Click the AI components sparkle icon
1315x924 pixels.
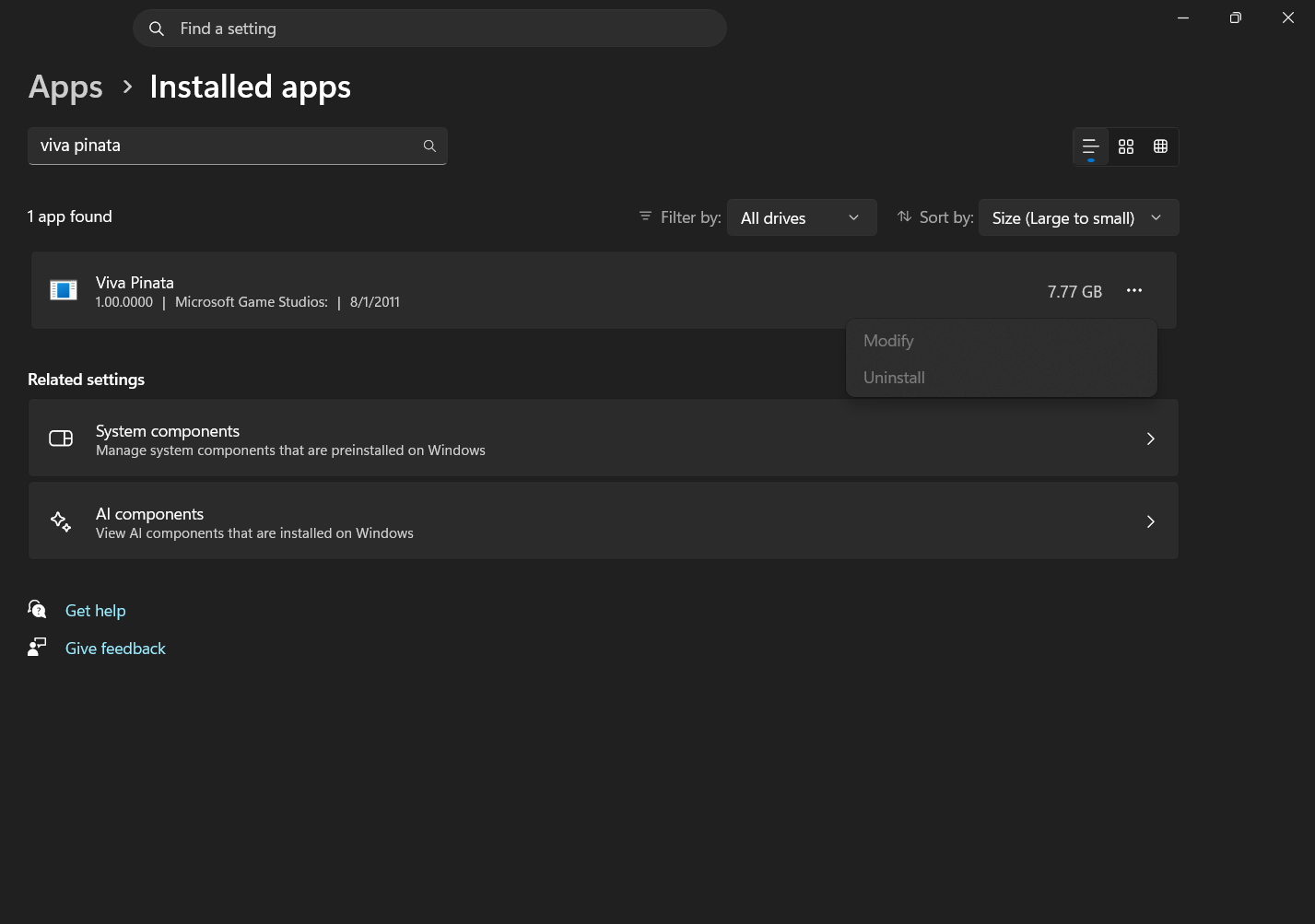tap(61, 521)
